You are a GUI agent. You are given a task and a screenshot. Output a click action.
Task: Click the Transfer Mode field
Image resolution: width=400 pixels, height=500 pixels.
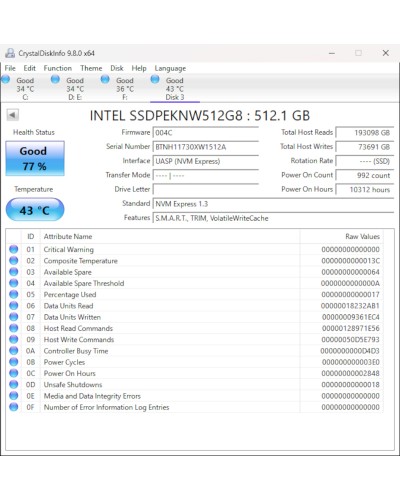click(206, 175)
